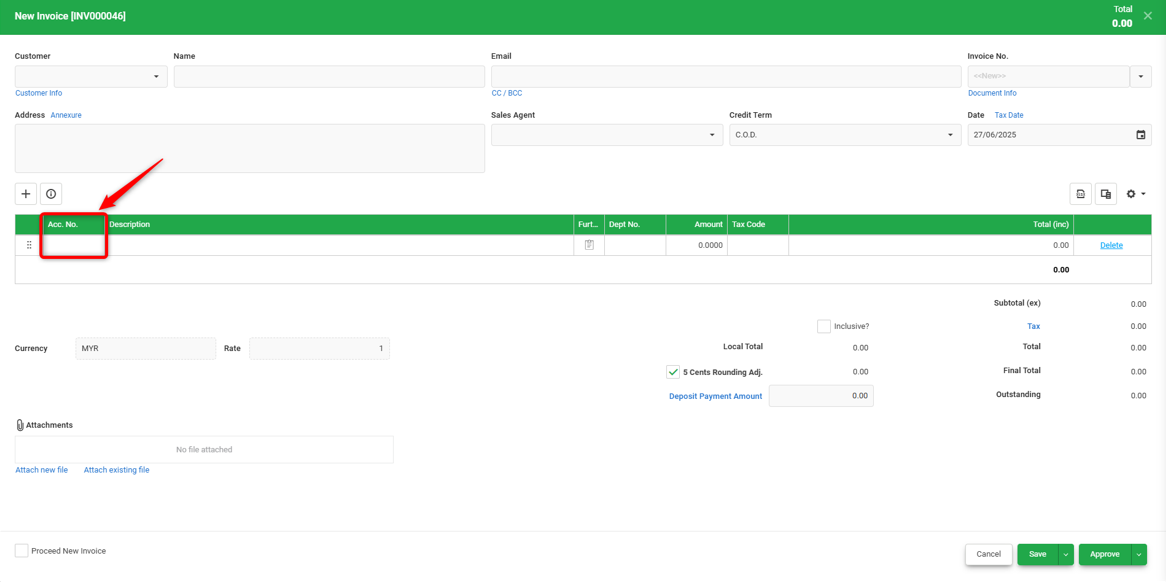Viewport: 1166px width, 582px height.
Task: Open the info icon beside the plus button
Action: pyautogui.click(x=51, y=194)
